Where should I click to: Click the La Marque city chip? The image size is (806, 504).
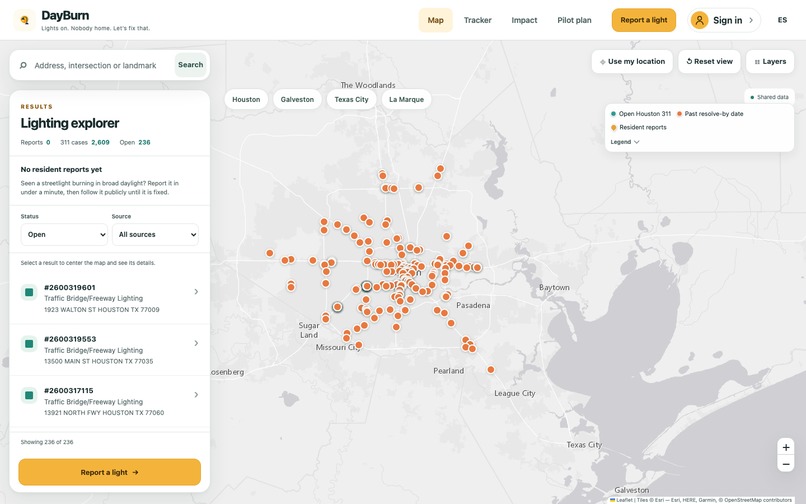(407, 100)
